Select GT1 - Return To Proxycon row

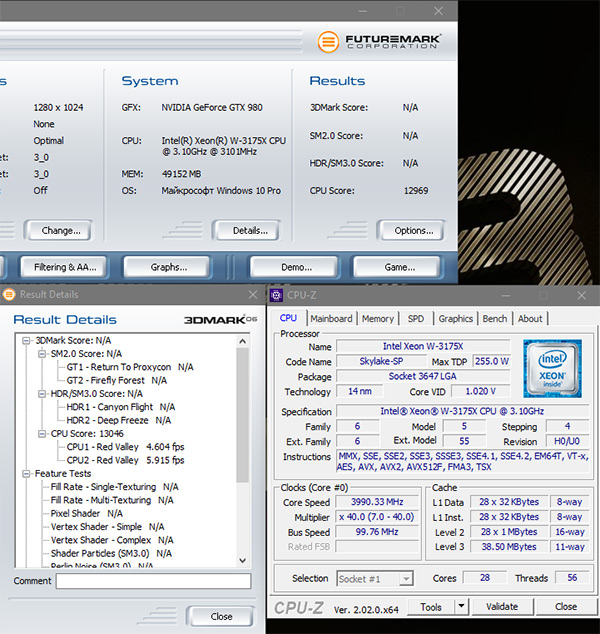130,367
